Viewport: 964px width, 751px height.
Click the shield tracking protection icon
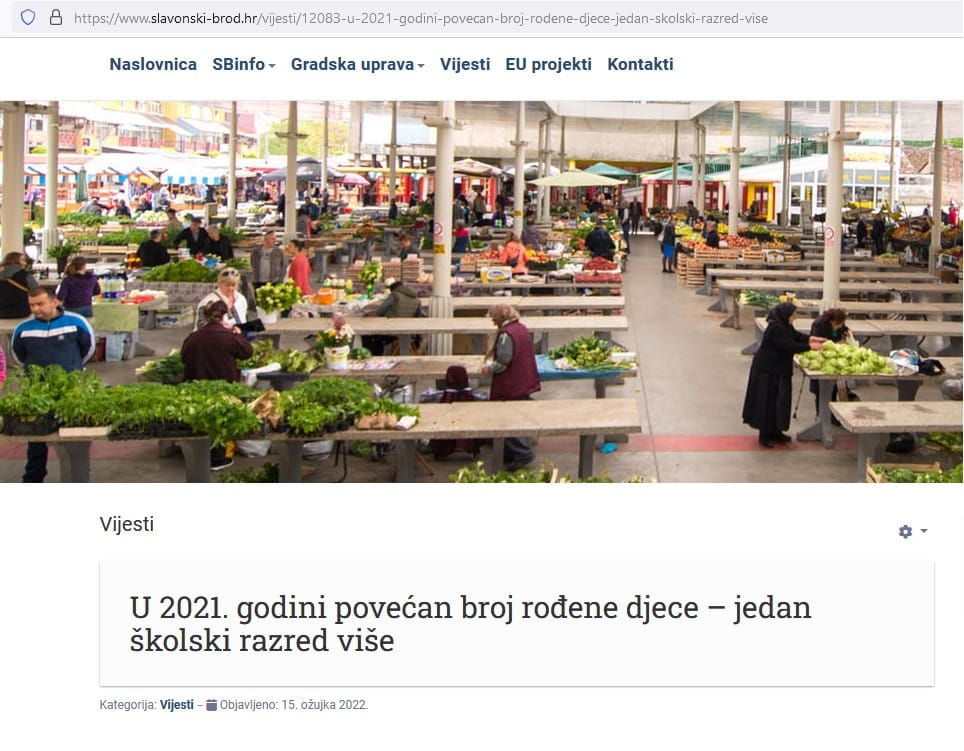(28, 18)
